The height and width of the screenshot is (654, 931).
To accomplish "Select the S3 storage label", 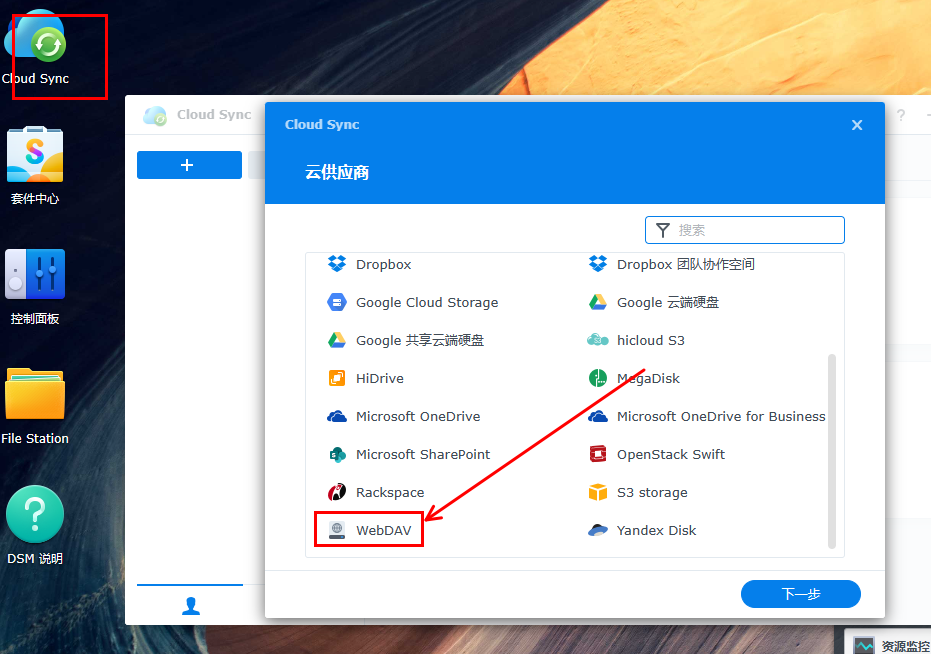I will [652, 492].
